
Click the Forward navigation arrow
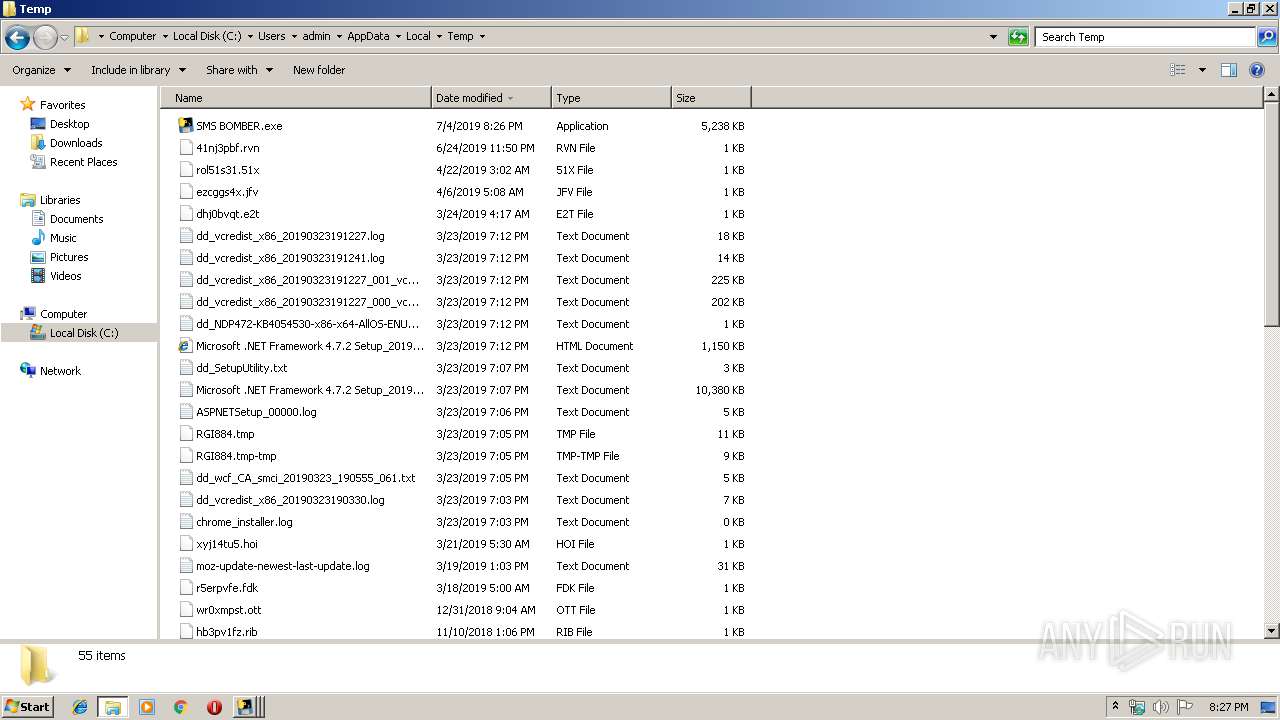[x=45, y=38]
